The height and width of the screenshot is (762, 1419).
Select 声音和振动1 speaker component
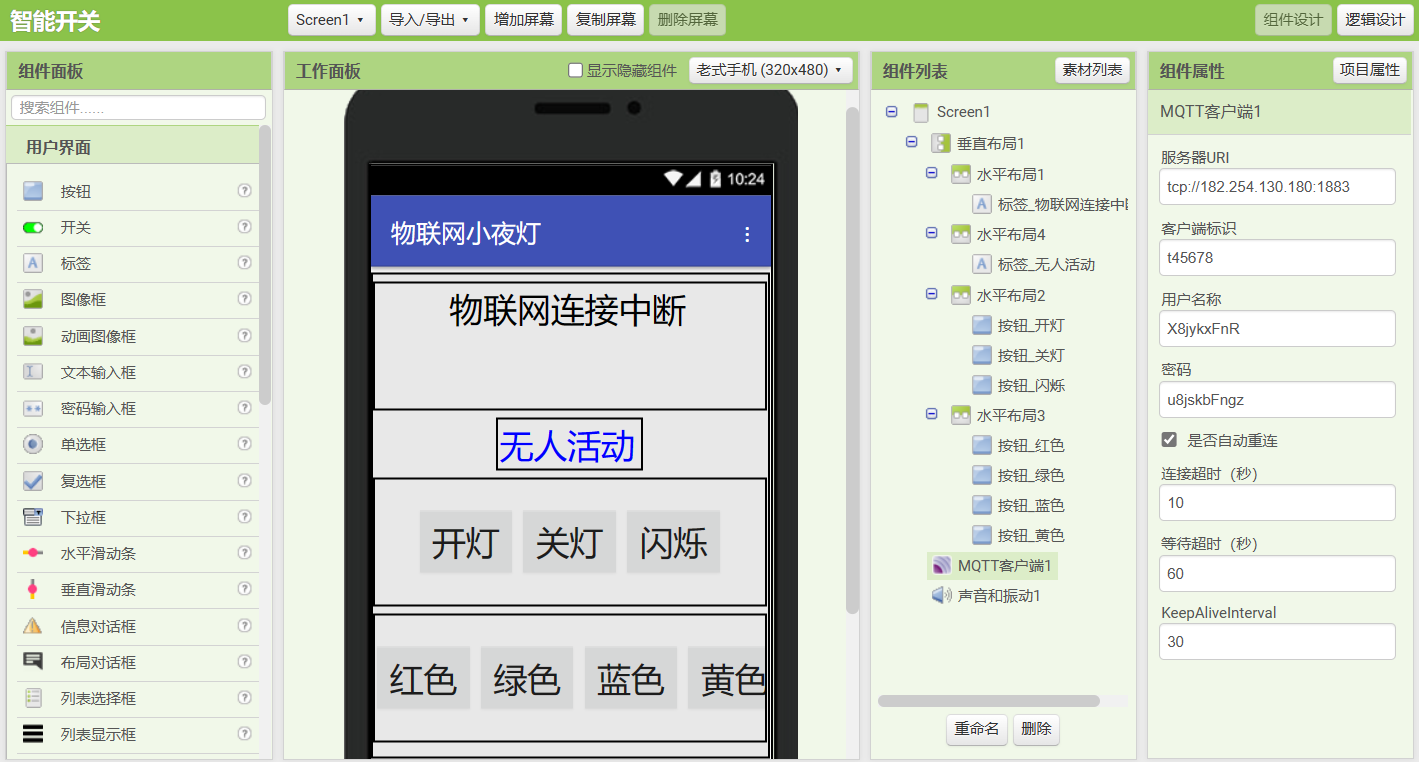[988, 595]
